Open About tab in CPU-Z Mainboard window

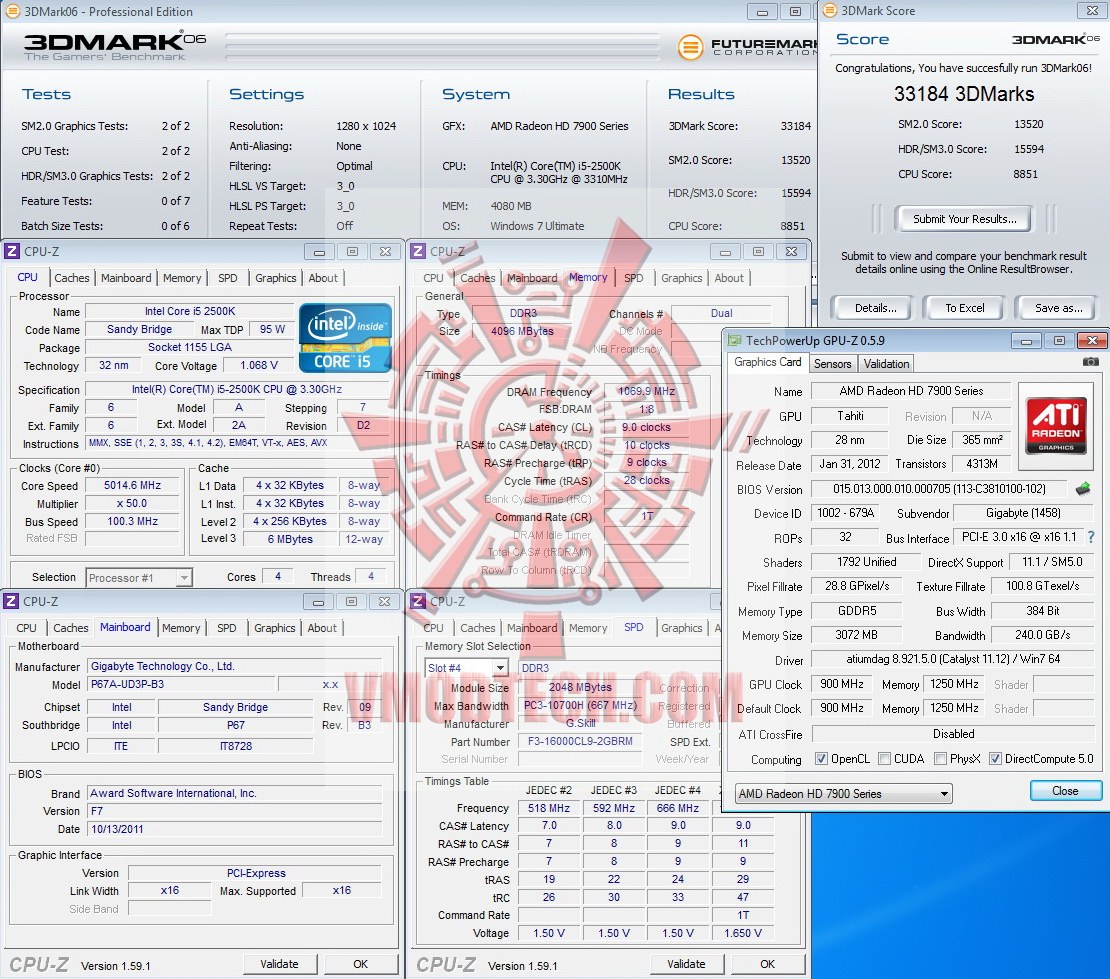click(322, 628)
